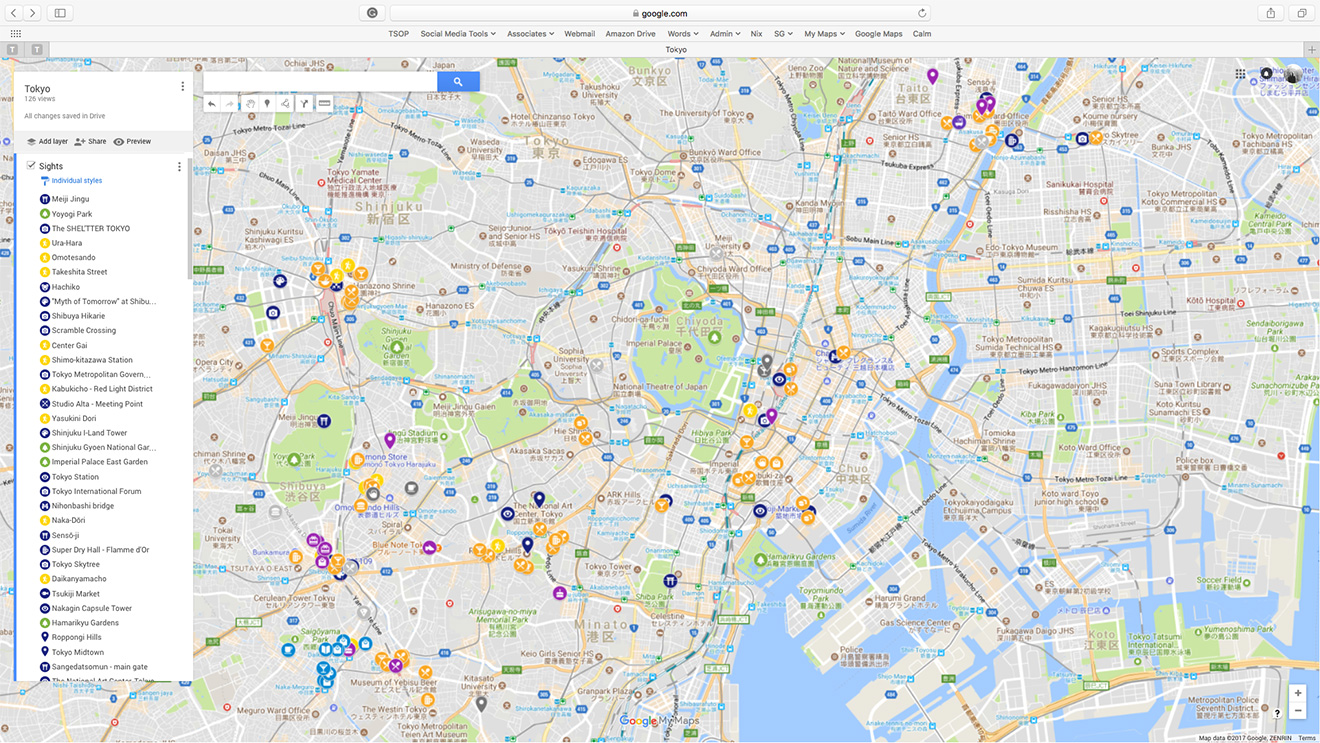
Task: Click the Redo arrow in map toolbar
Action: [230, 103]
